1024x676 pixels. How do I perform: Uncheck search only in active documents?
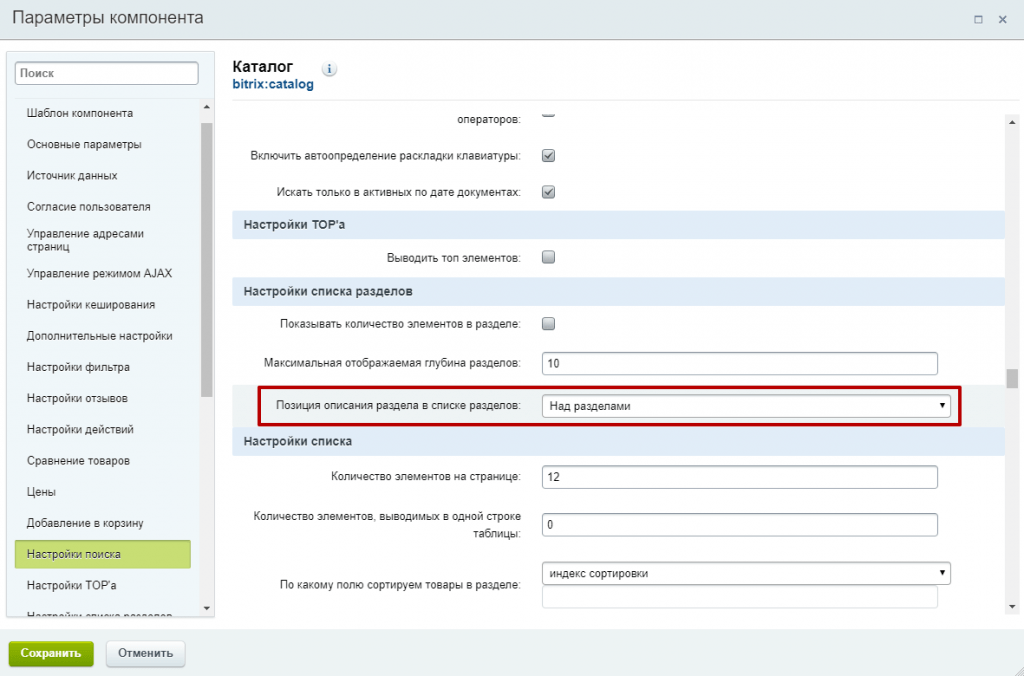click(548, 191)
